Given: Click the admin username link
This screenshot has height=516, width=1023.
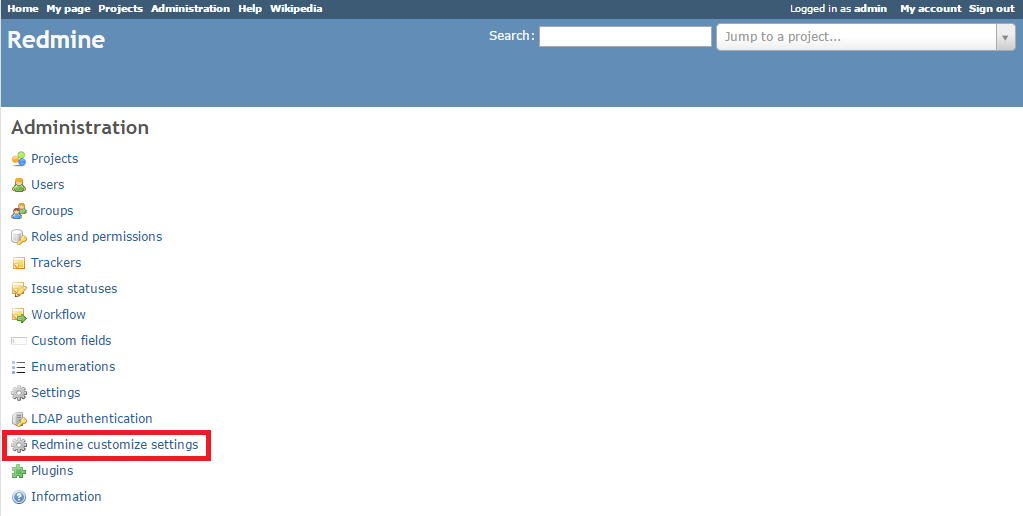Looking at the screenshot, I should pyautogui.click(x=870, y=8).
